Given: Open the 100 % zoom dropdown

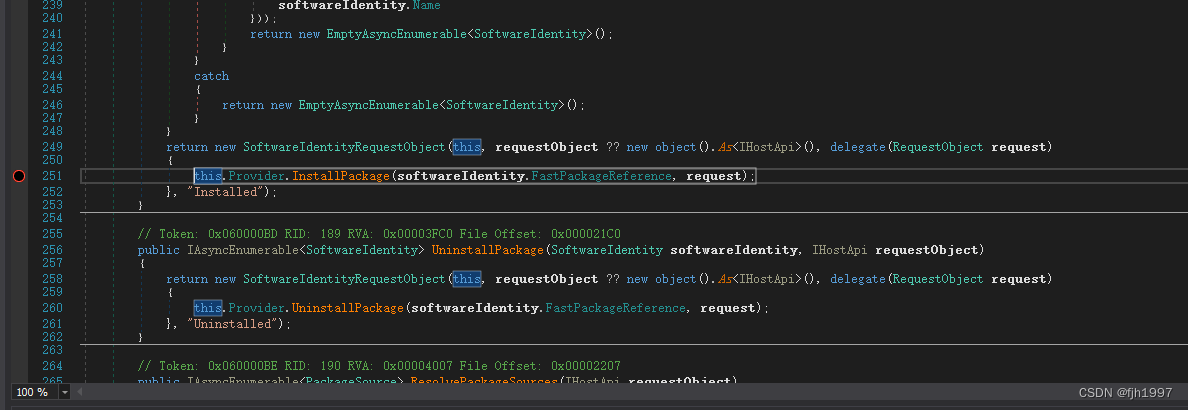Looking at the screenshot, I should [64, 392].
